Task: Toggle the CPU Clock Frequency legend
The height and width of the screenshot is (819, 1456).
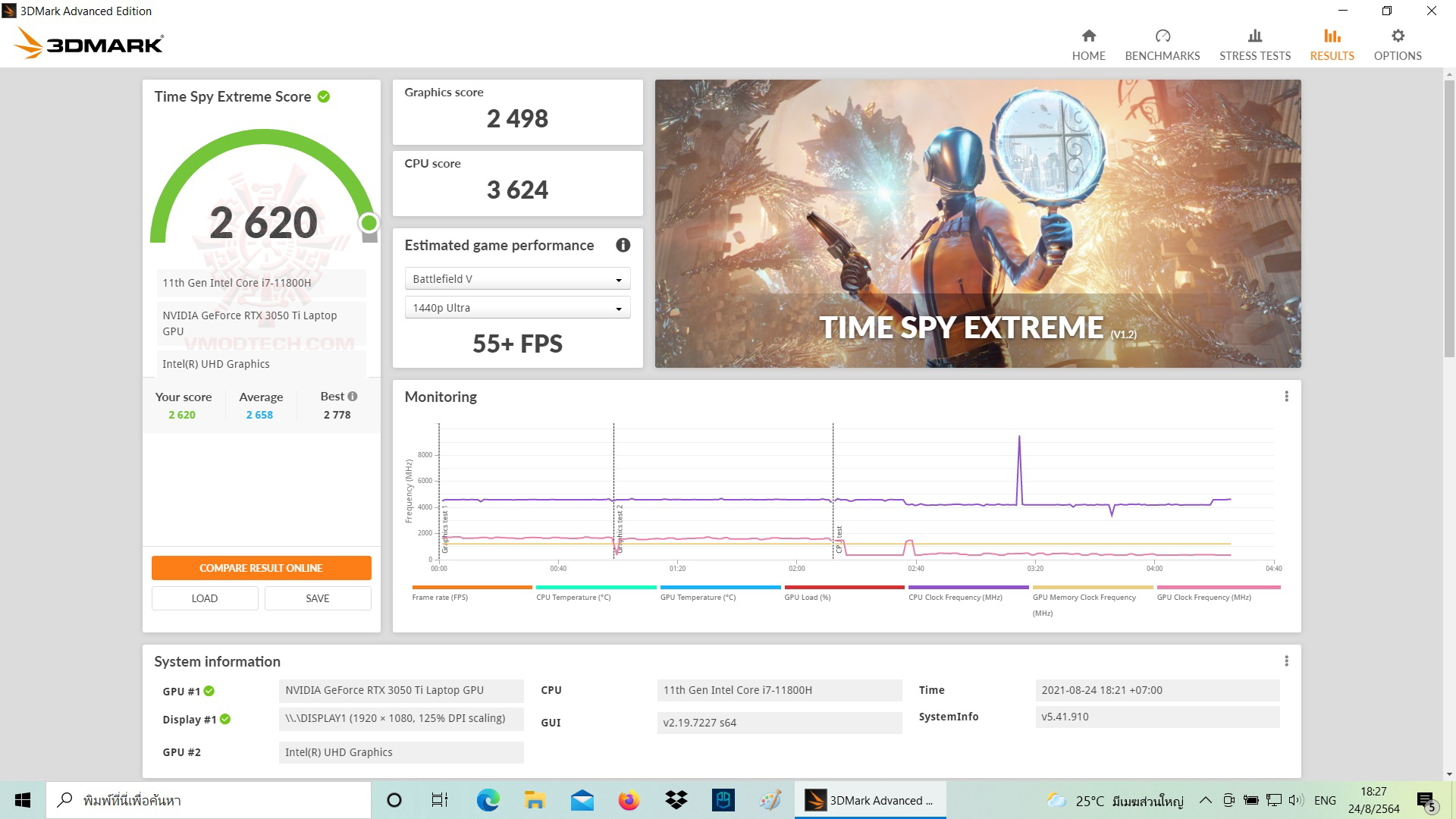Action: (955, 597)
